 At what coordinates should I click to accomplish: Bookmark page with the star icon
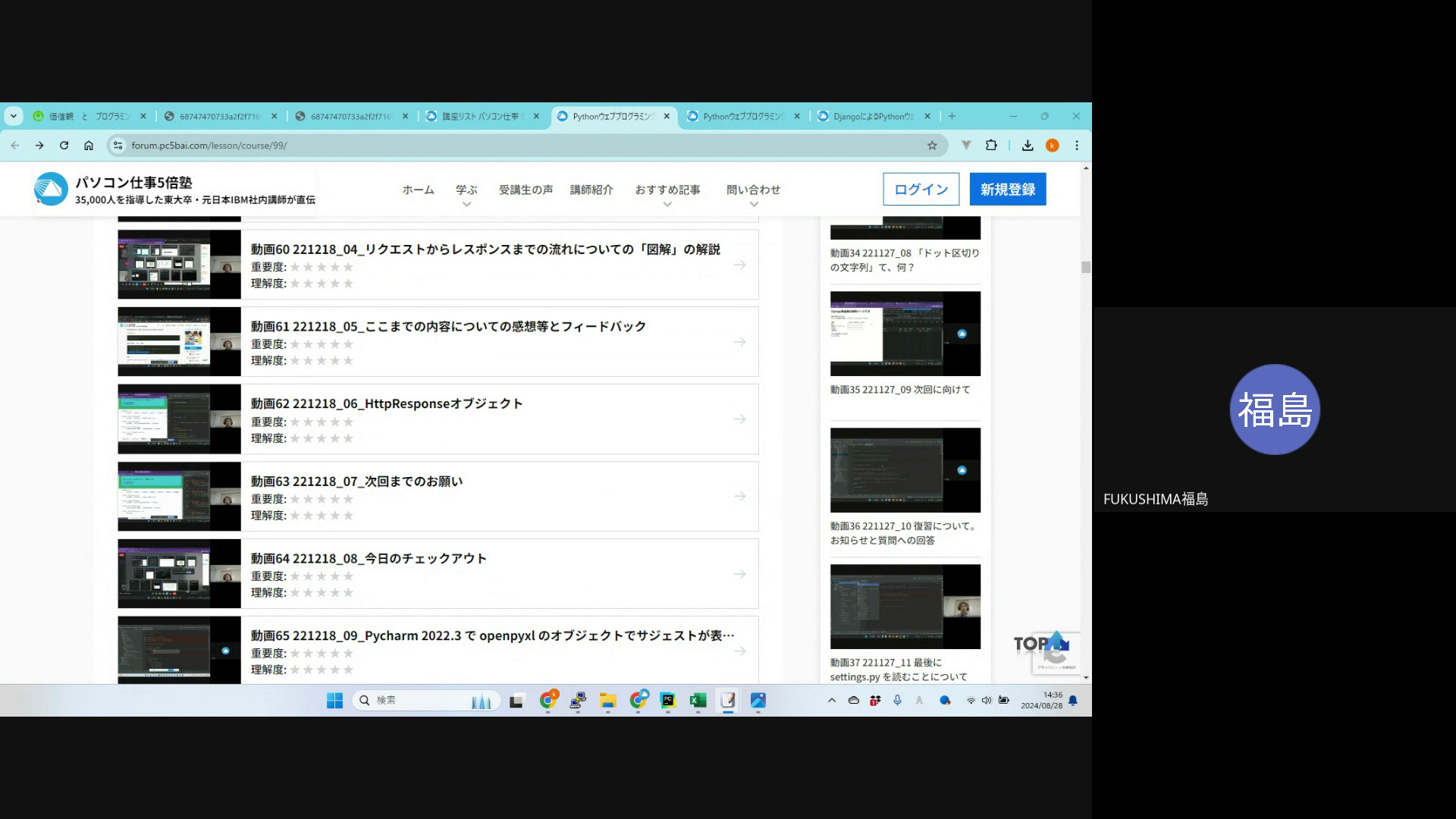click(x=932, y=146)
